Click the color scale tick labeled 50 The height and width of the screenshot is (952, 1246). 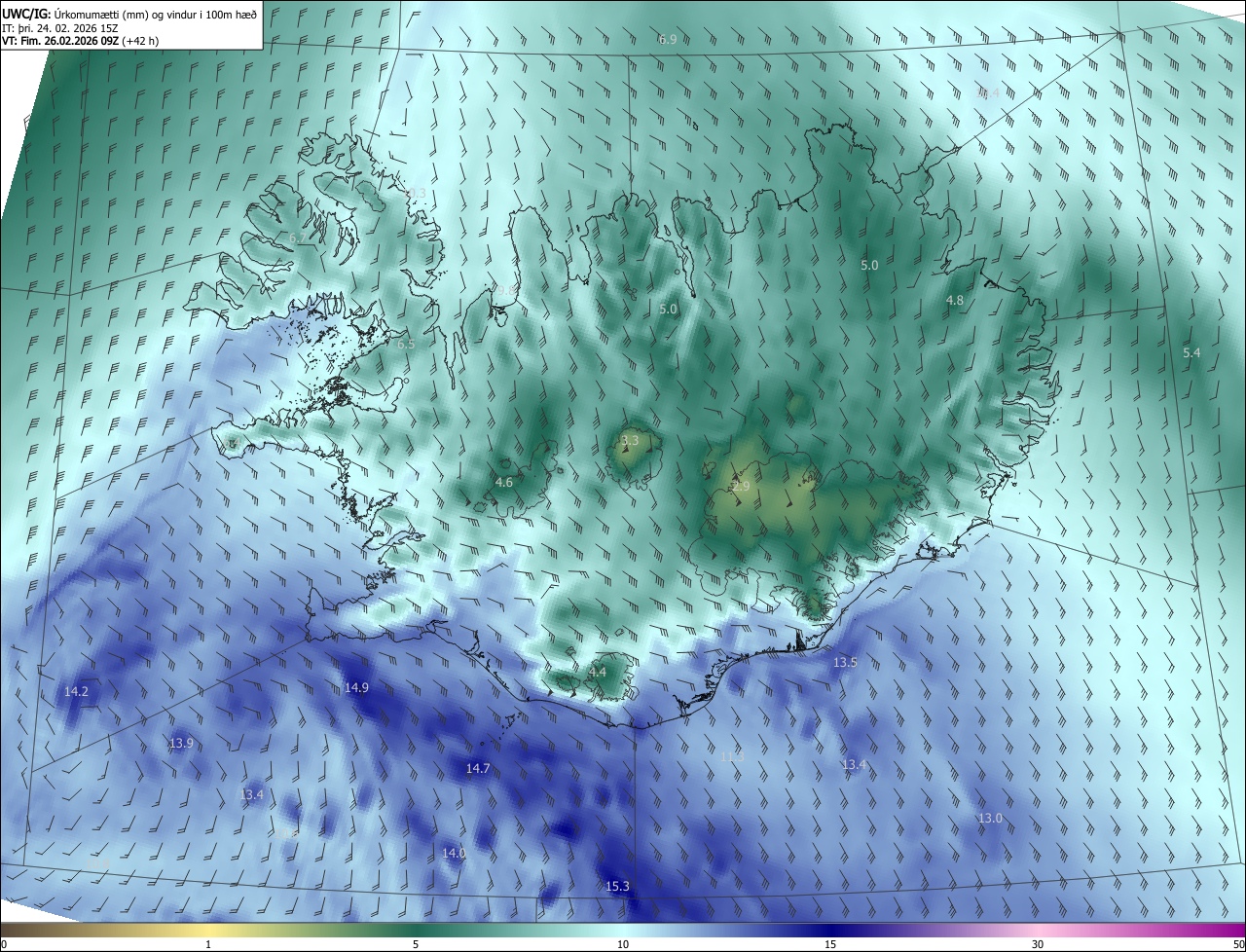pyautogui.click(x=1238, y=944)
